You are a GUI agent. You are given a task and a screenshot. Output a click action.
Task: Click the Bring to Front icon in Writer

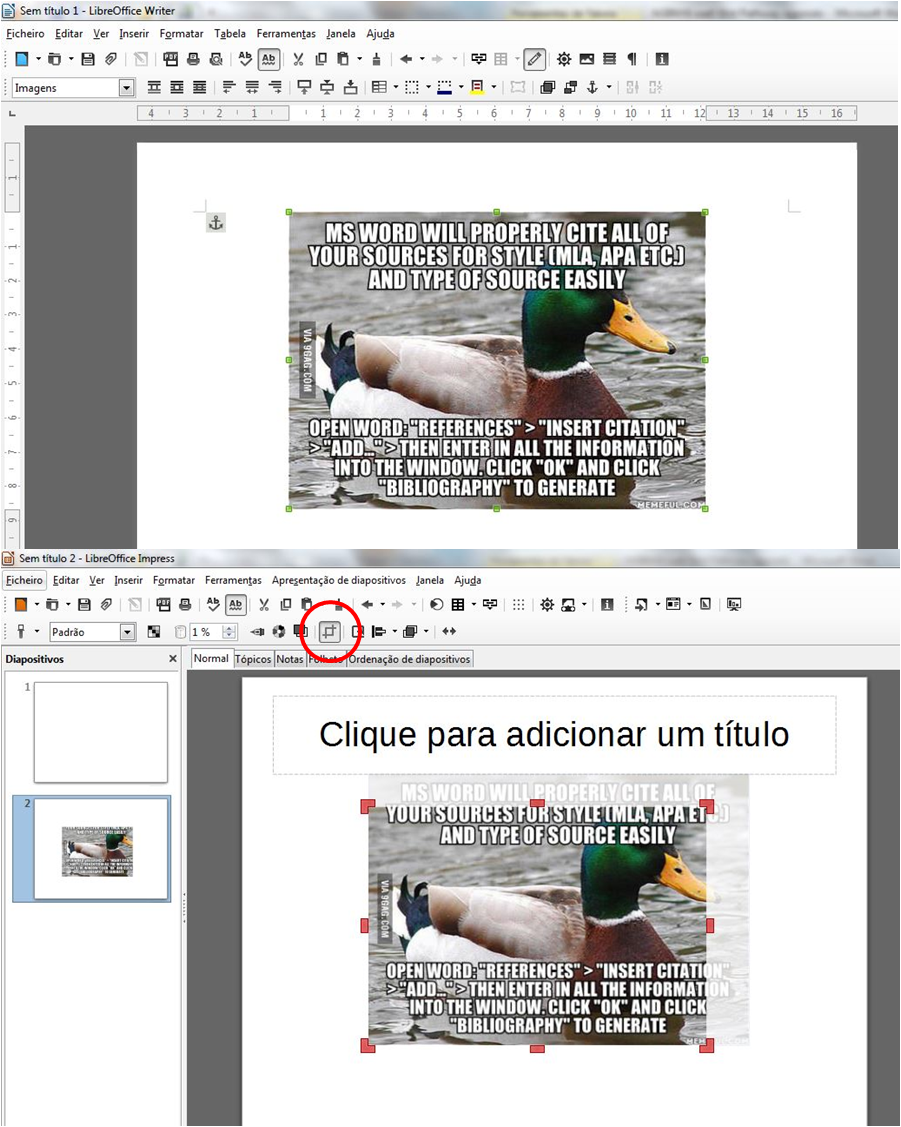tap(547, 87)
